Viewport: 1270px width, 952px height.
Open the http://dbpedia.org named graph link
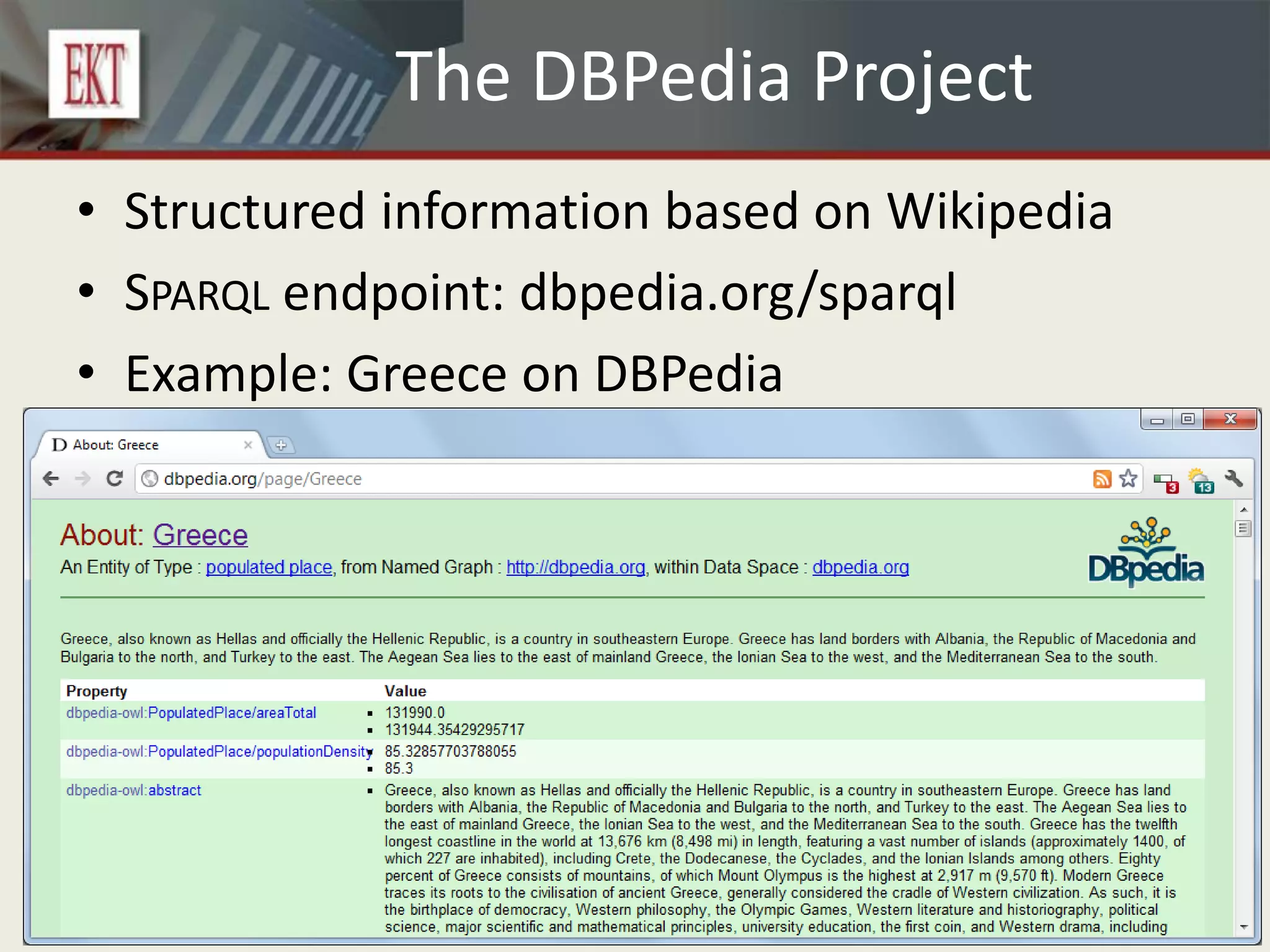pos(575,567)
